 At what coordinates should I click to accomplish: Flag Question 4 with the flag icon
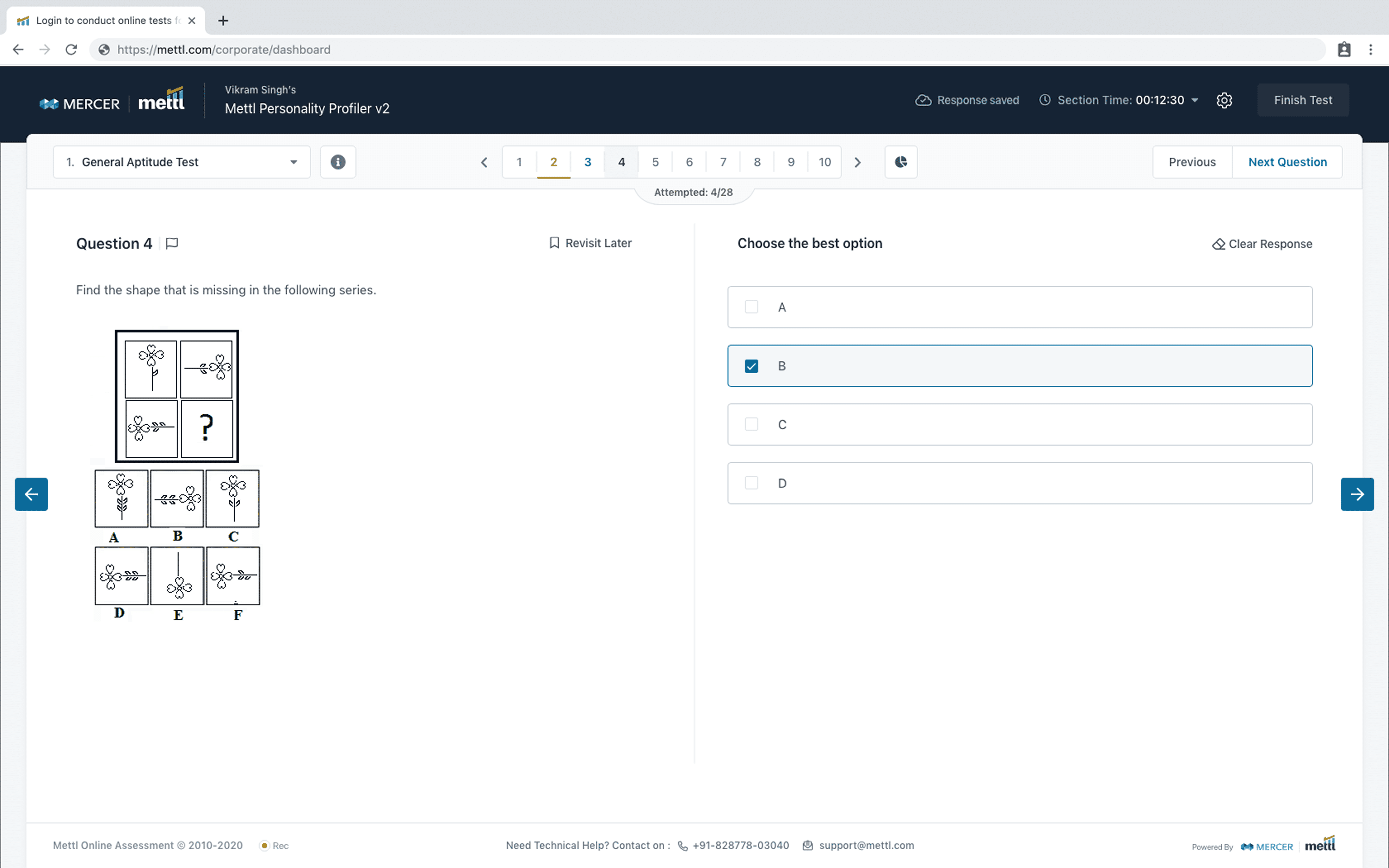pos(172,243)
